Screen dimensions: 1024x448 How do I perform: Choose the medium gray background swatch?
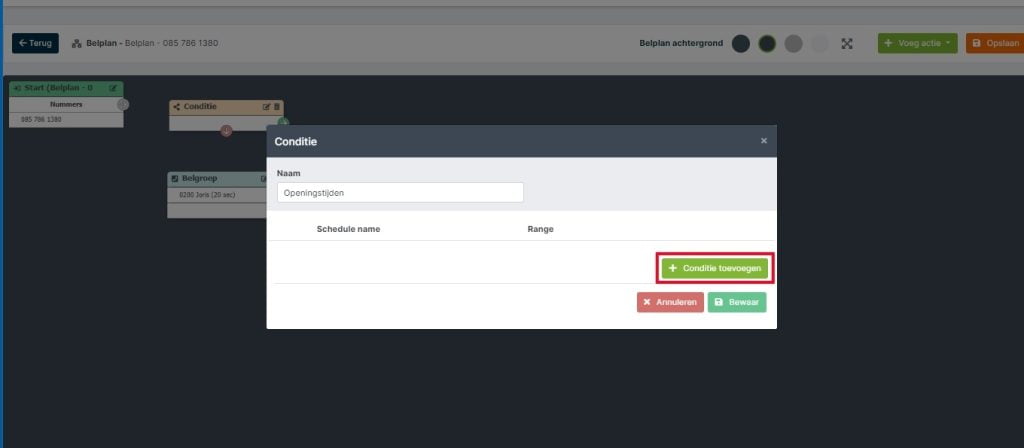tap(793, 44)
